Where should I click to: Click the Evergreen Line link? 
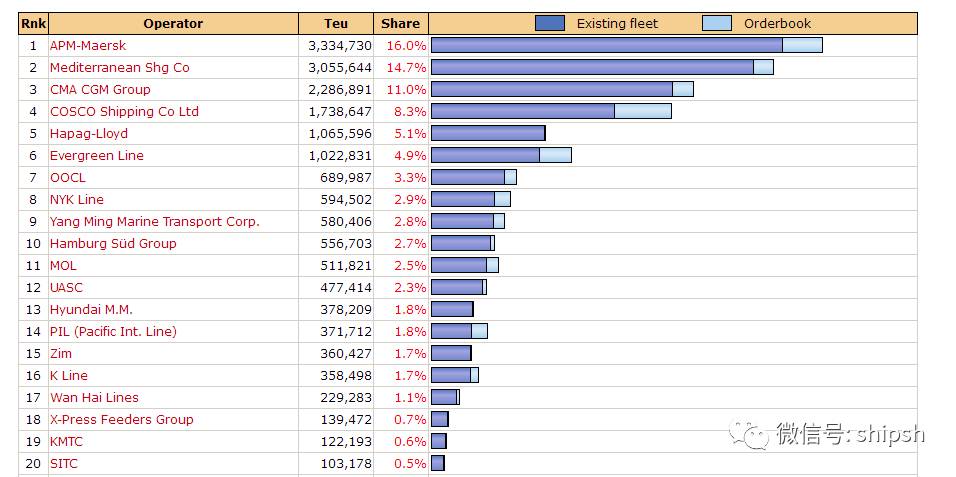97,156
